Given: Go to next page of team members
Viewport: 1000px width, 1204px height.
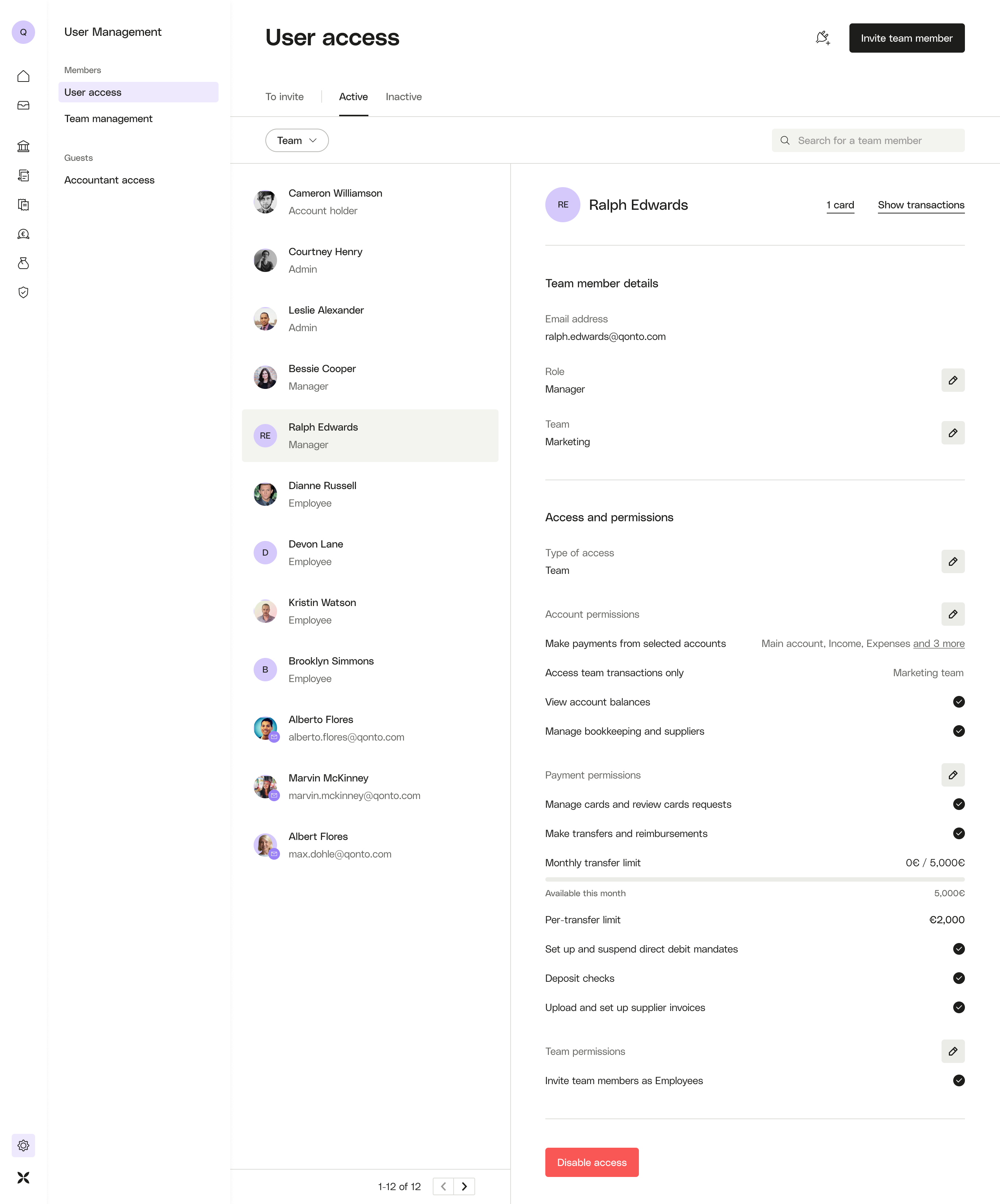Looking at the screenshot, I should (x=465, y=1186).
